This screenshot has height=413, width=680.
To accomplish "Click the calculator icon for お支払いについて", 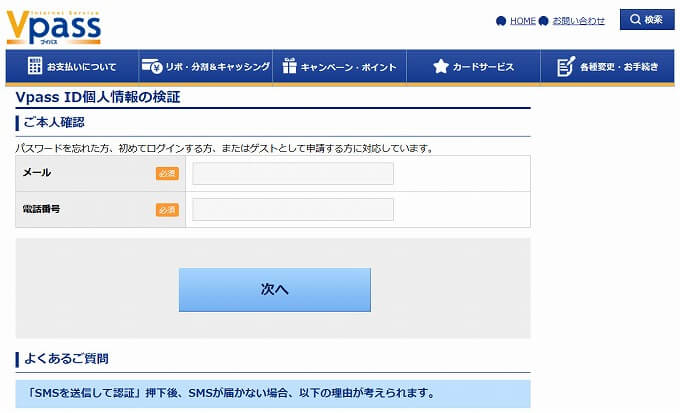I will pyautogui.click(x=35, y=67).
